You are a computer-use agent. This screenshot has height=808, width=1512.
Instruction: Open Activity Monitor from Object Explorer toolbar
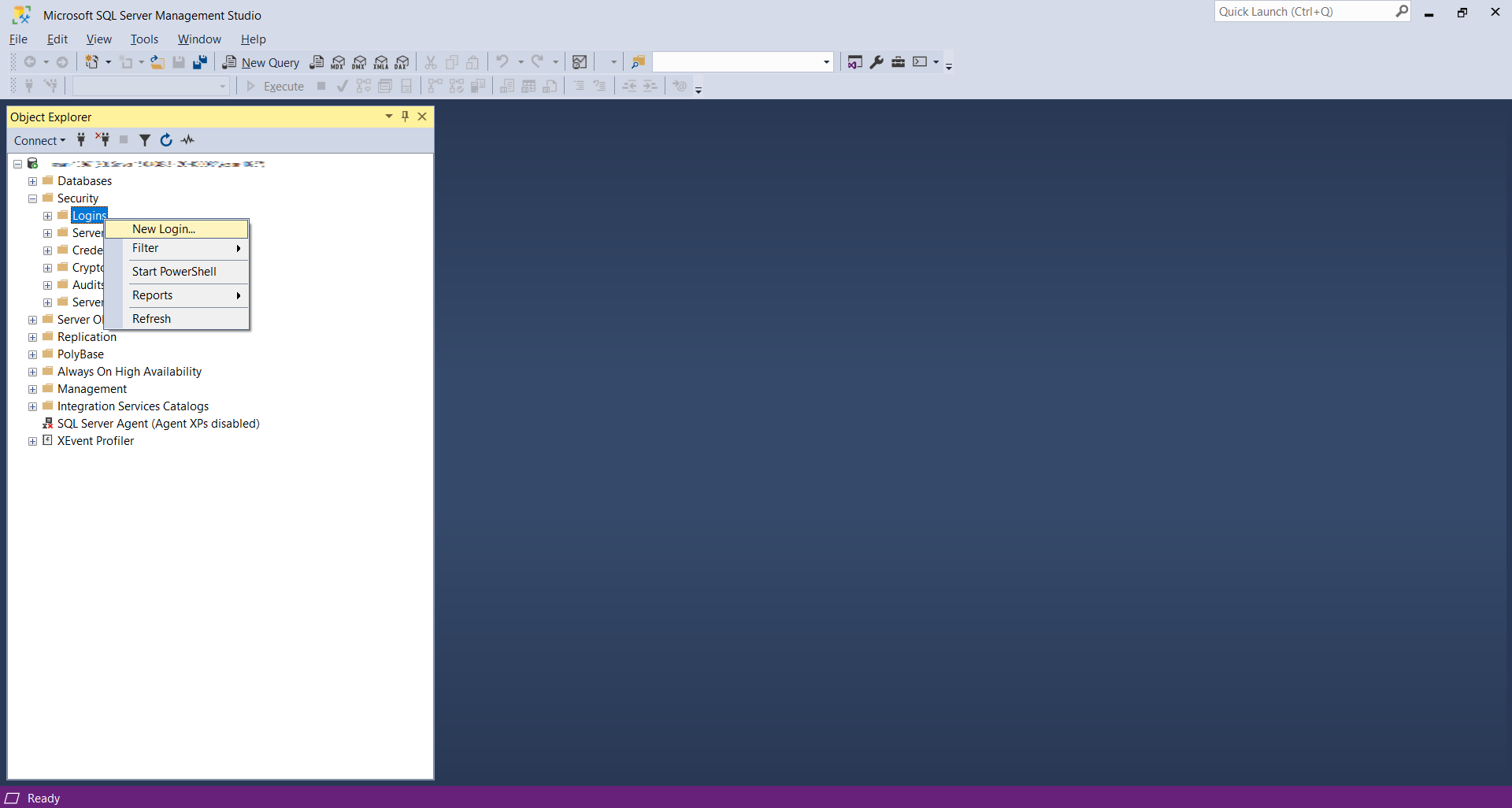[x=187, y=140]
